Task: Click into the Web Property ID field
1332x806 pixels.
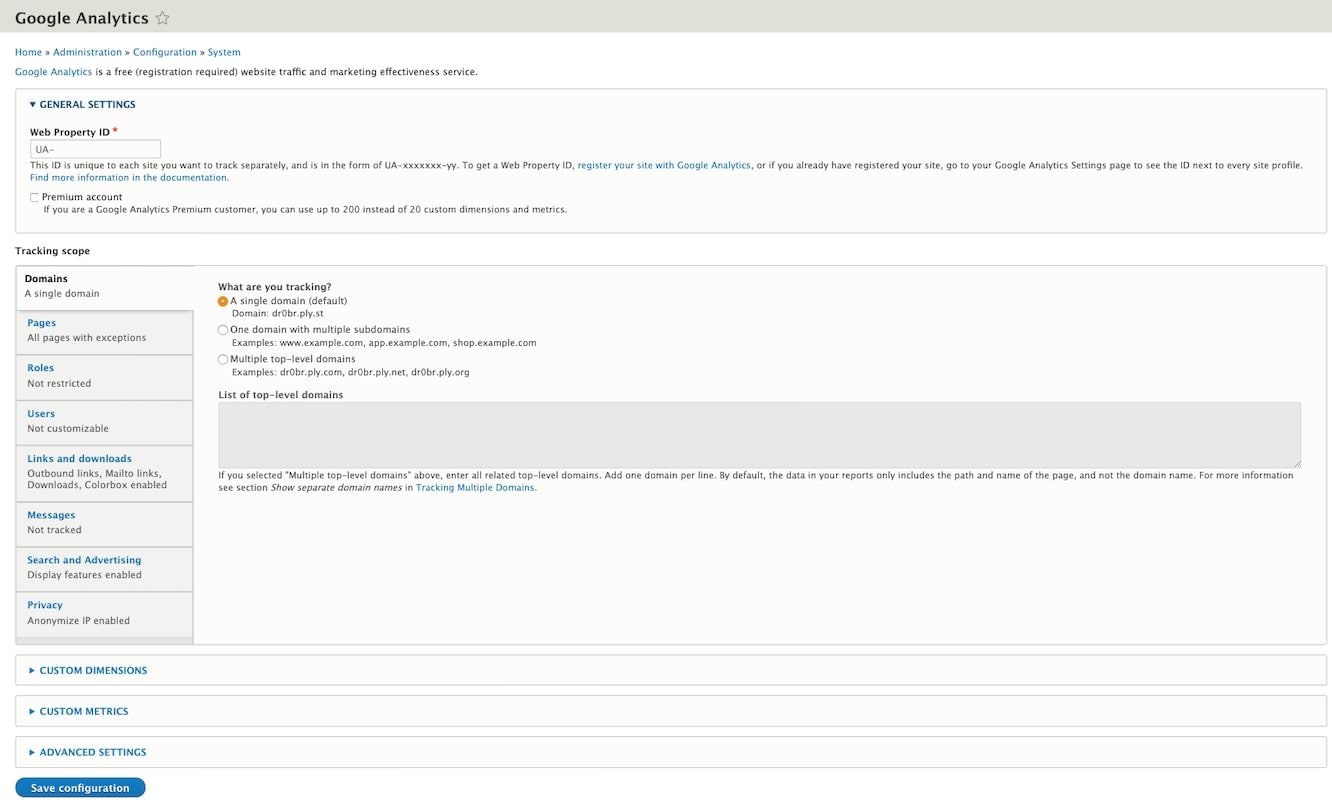Action: (x=95, y=150)
